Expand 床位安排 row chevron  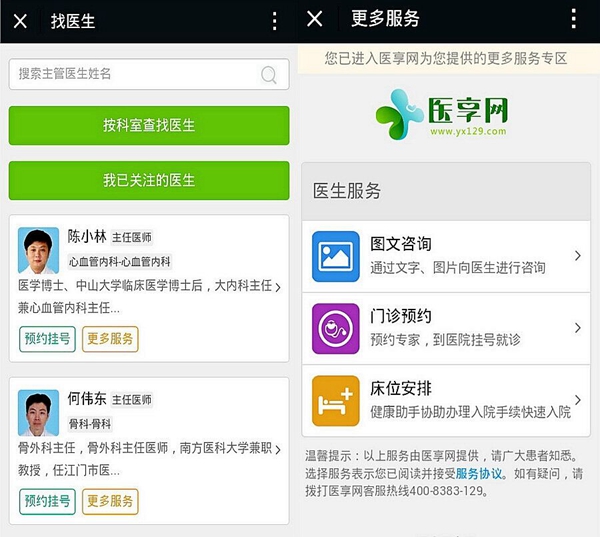pos(578,400)
